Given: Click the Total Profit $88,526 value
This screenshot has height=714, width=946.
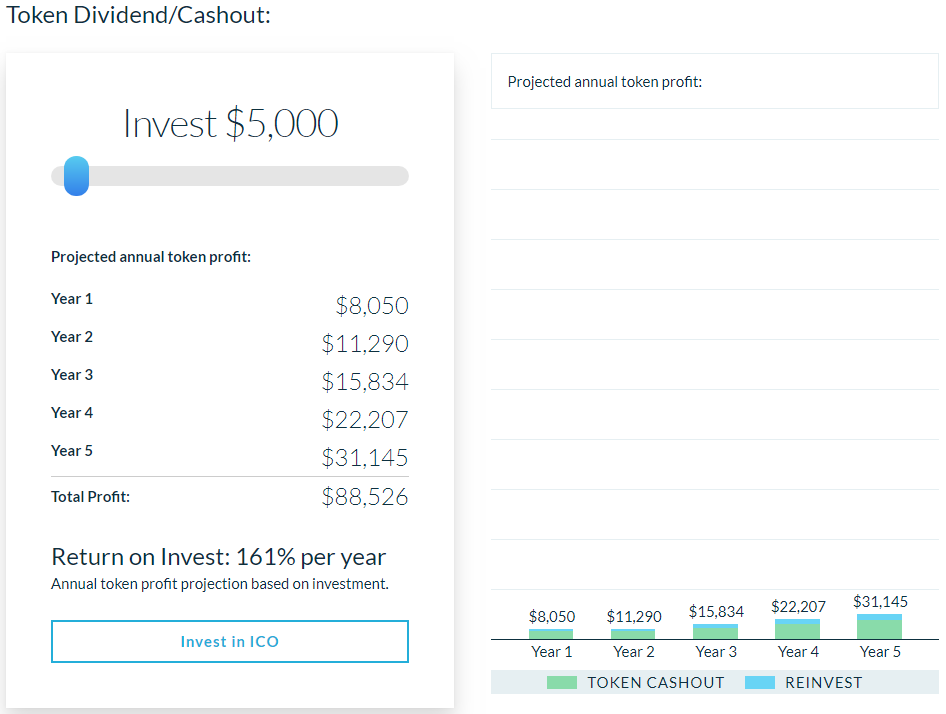Looking at the screenshot, I should click(x=364, y=496).
